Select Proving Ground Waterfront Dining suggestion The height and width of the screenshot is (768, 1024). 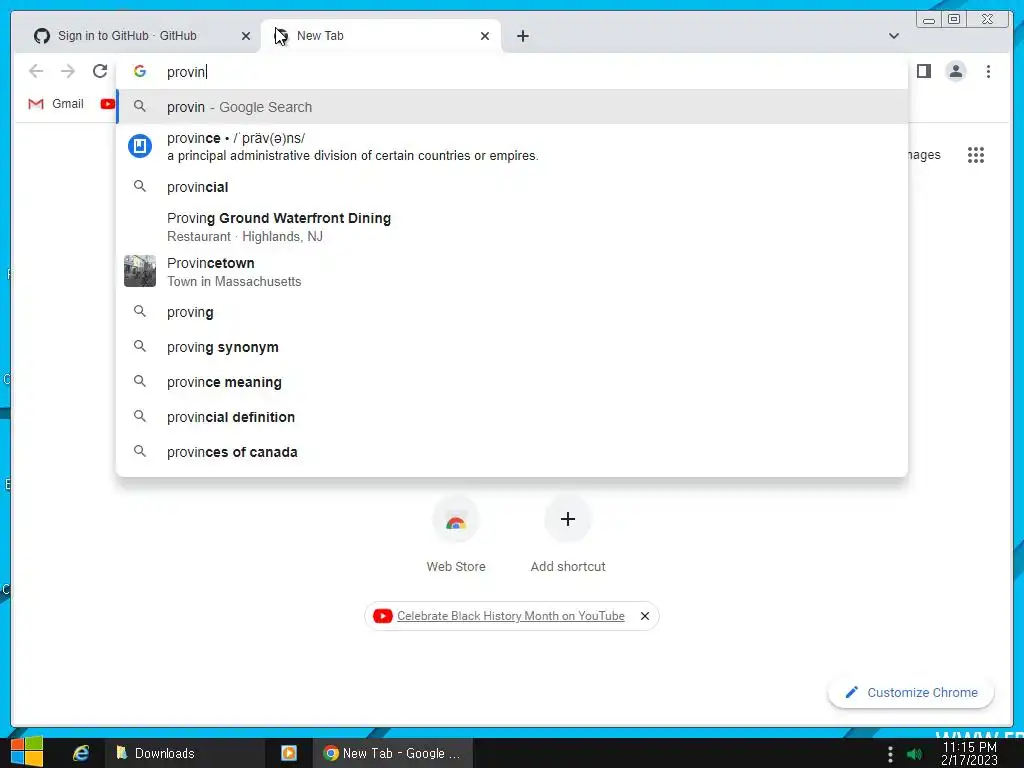(x=512, y=227)
